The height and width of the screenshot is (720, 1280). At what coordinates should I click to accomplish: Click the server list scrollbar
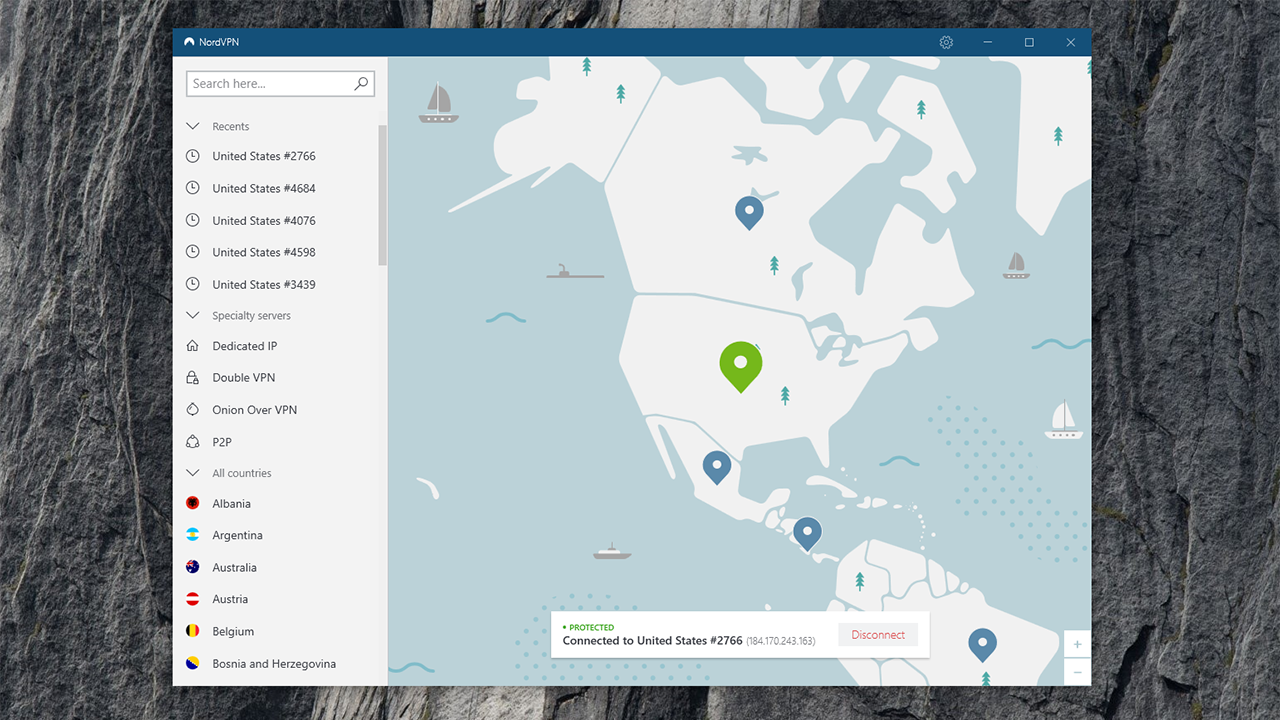tap(382, 195)
